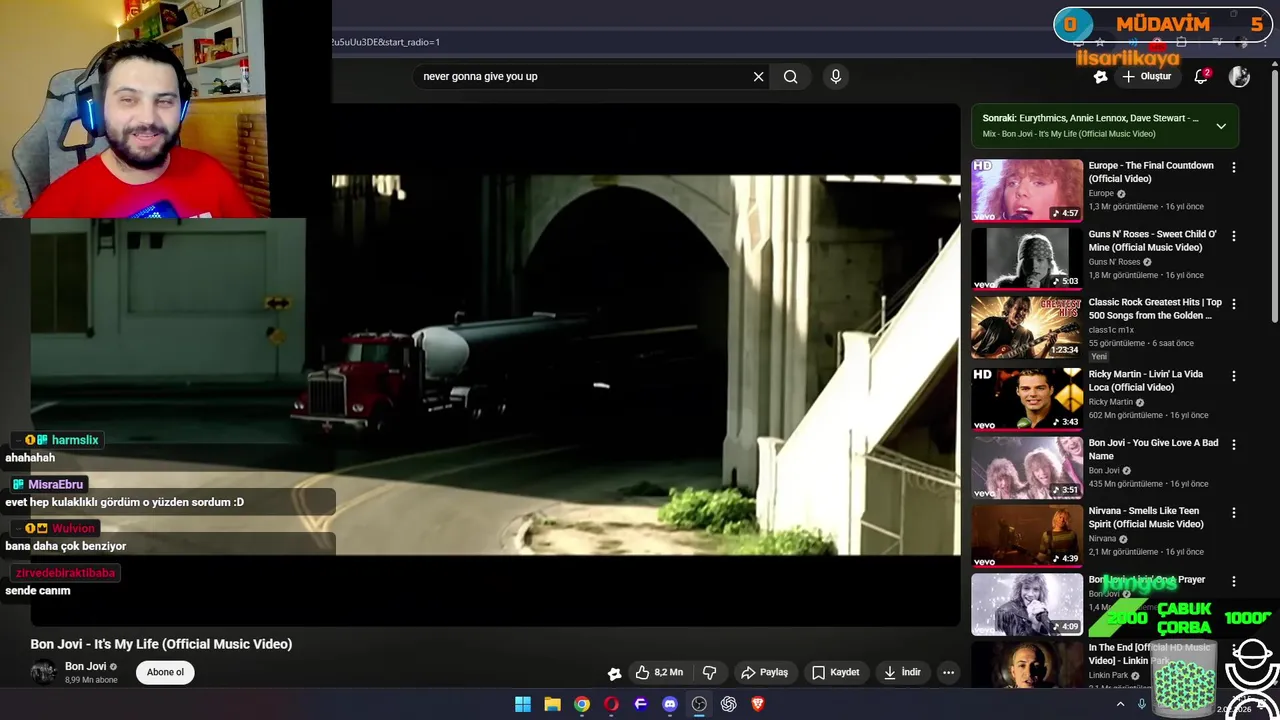Subscribe using the Abone ol button
Viewport: 1280px width, 720px height.
point(165,672)
